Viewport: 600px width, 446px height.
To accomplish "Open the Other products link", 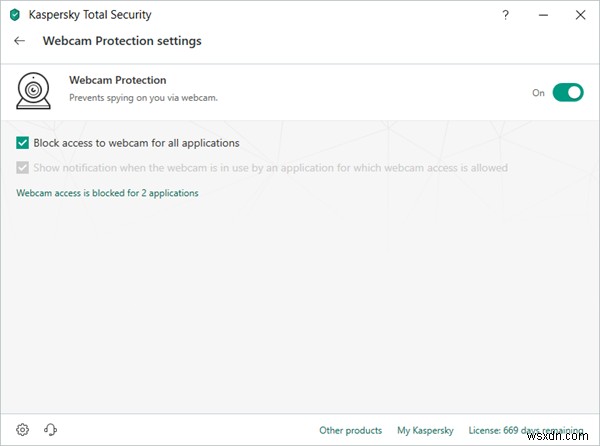I will pos(350,431).
